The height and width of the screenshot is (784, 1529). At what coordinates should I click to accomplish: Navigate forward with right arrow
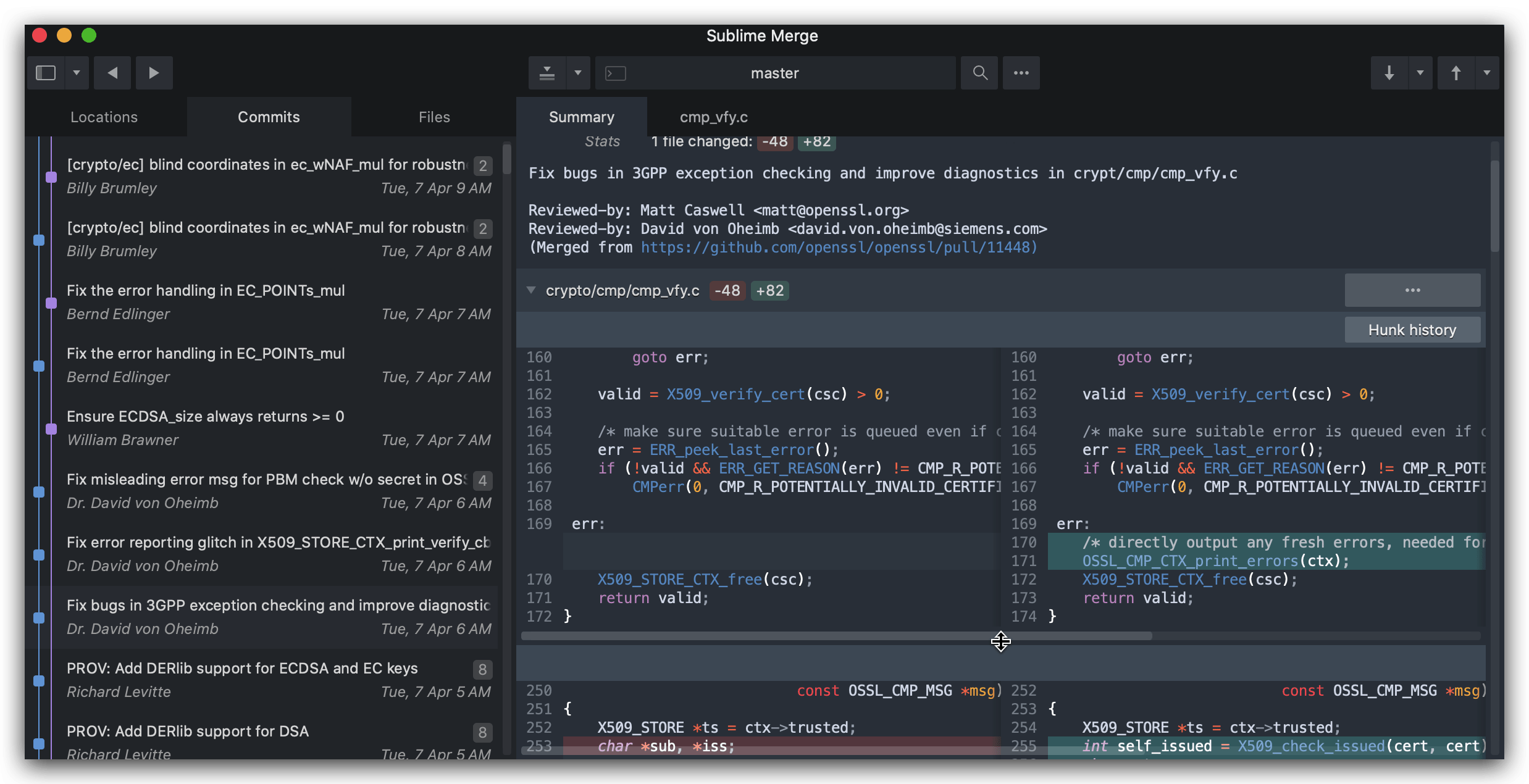point(154,73)
